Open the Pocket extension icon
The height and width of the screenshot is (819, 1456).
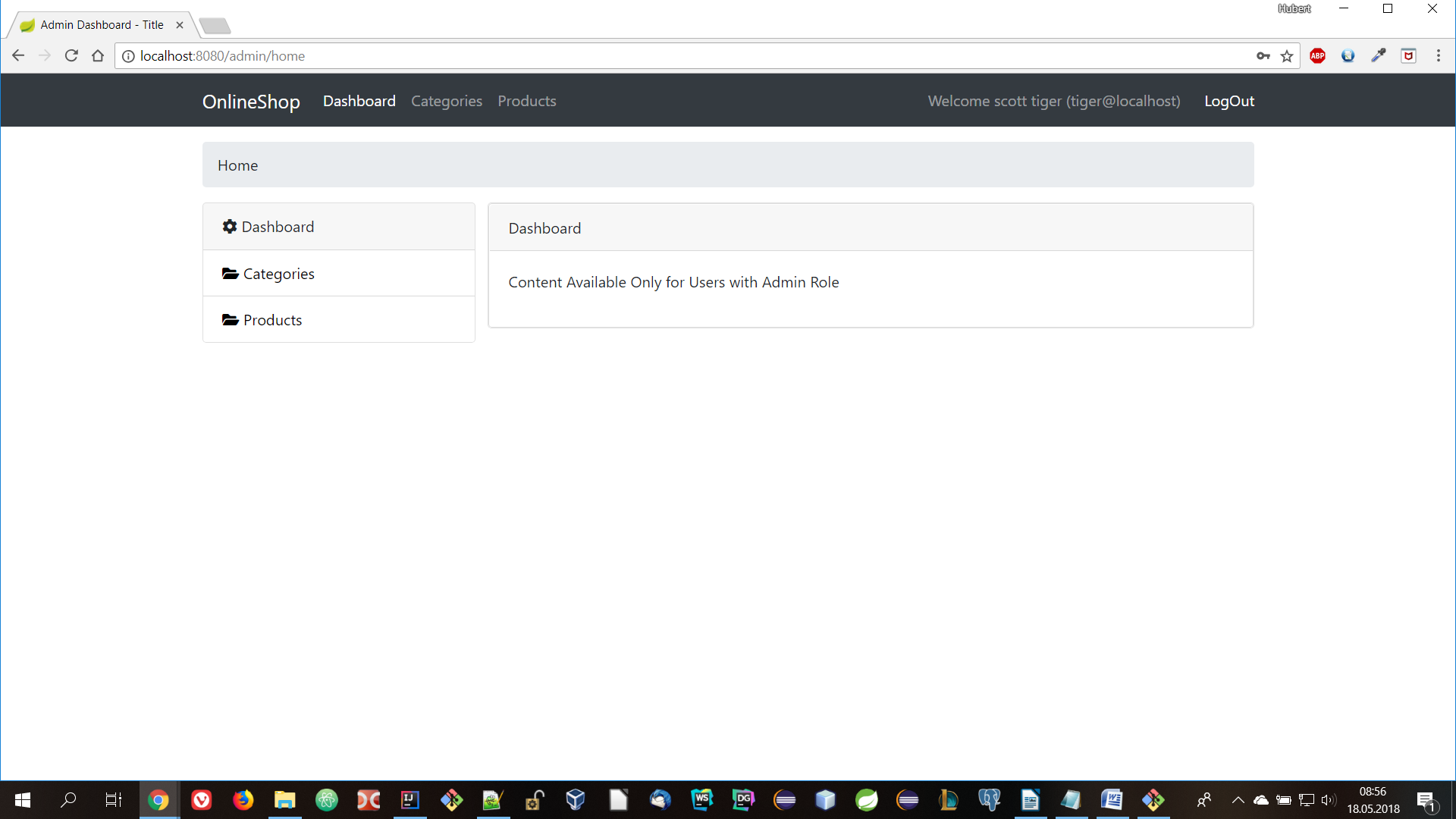tap(1408, 56)
